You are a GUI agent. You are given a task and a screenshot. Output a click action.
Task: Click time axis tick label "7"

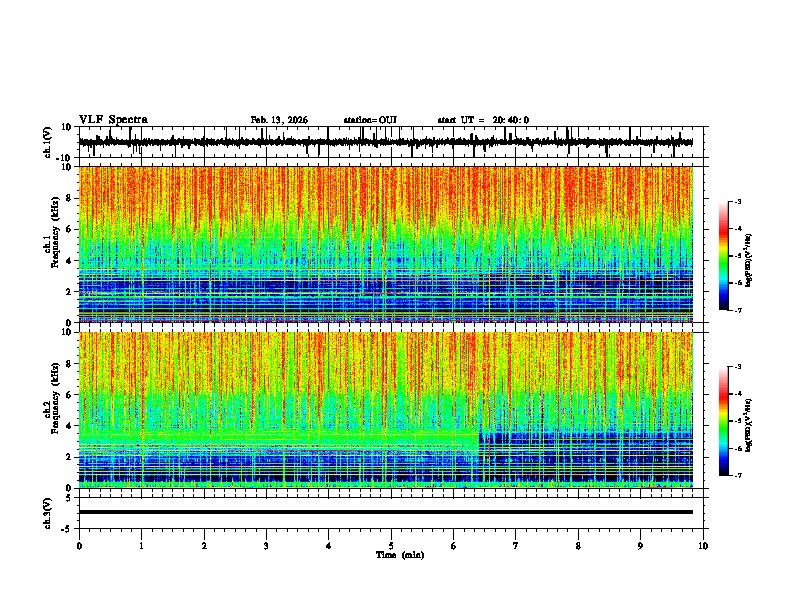[x=516, y=546]
